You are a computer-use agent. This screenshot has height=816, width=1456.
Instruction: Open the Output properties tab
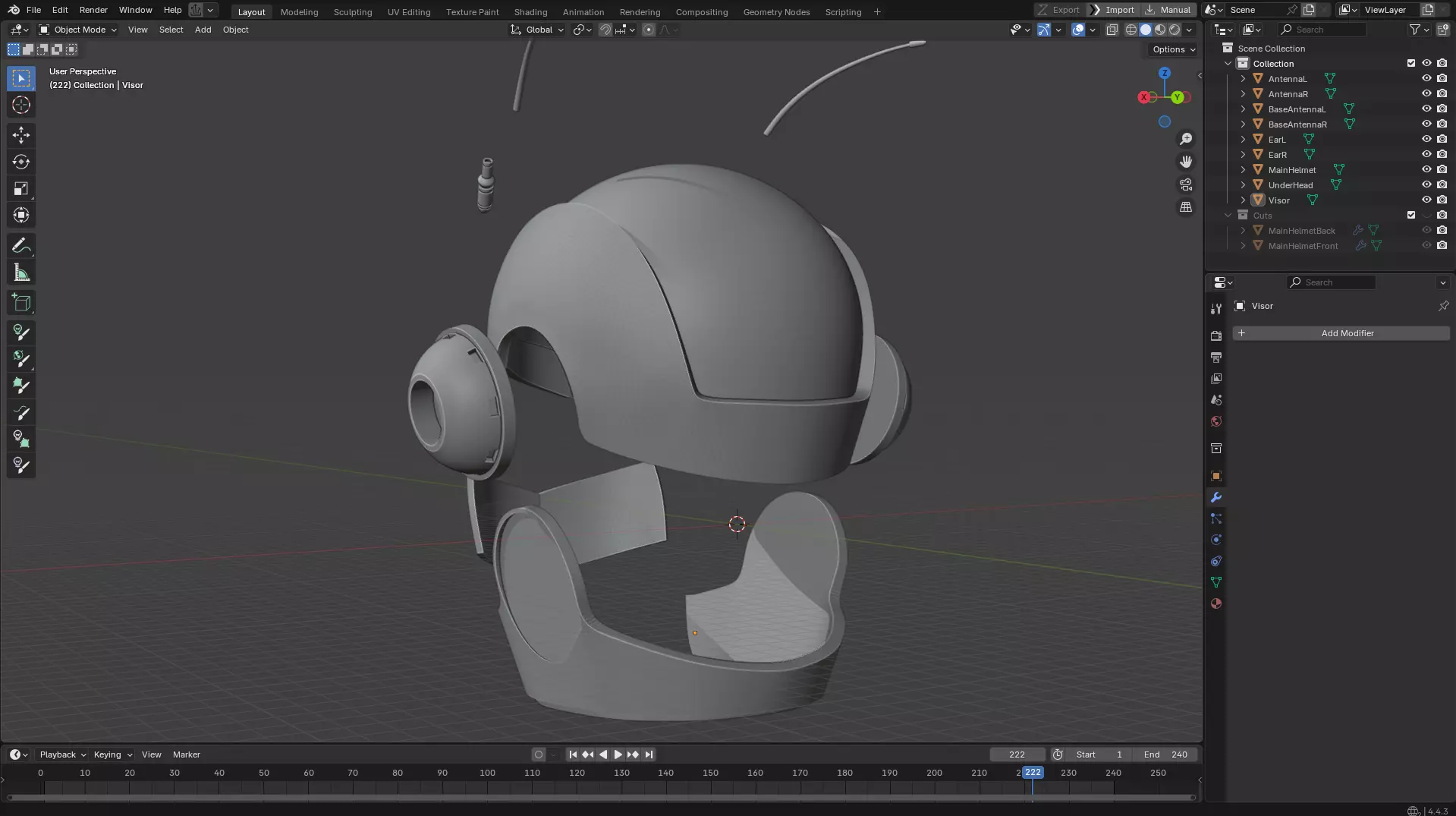pyautogui.click(x=1216, y=357)
